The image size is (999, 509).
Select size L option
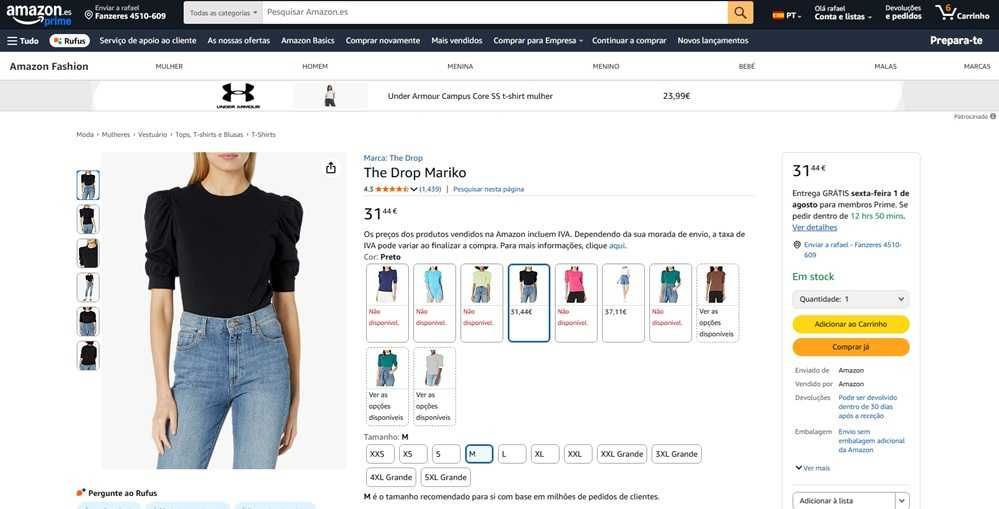512,454
